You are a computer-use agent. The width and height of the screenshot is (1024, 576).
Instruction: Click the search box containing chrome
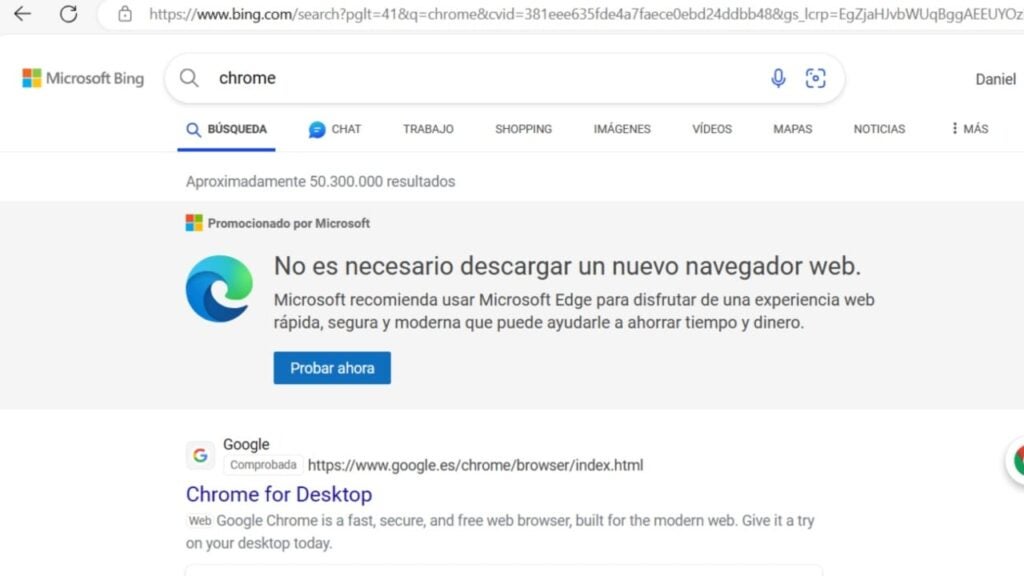(x=480, y=78)
